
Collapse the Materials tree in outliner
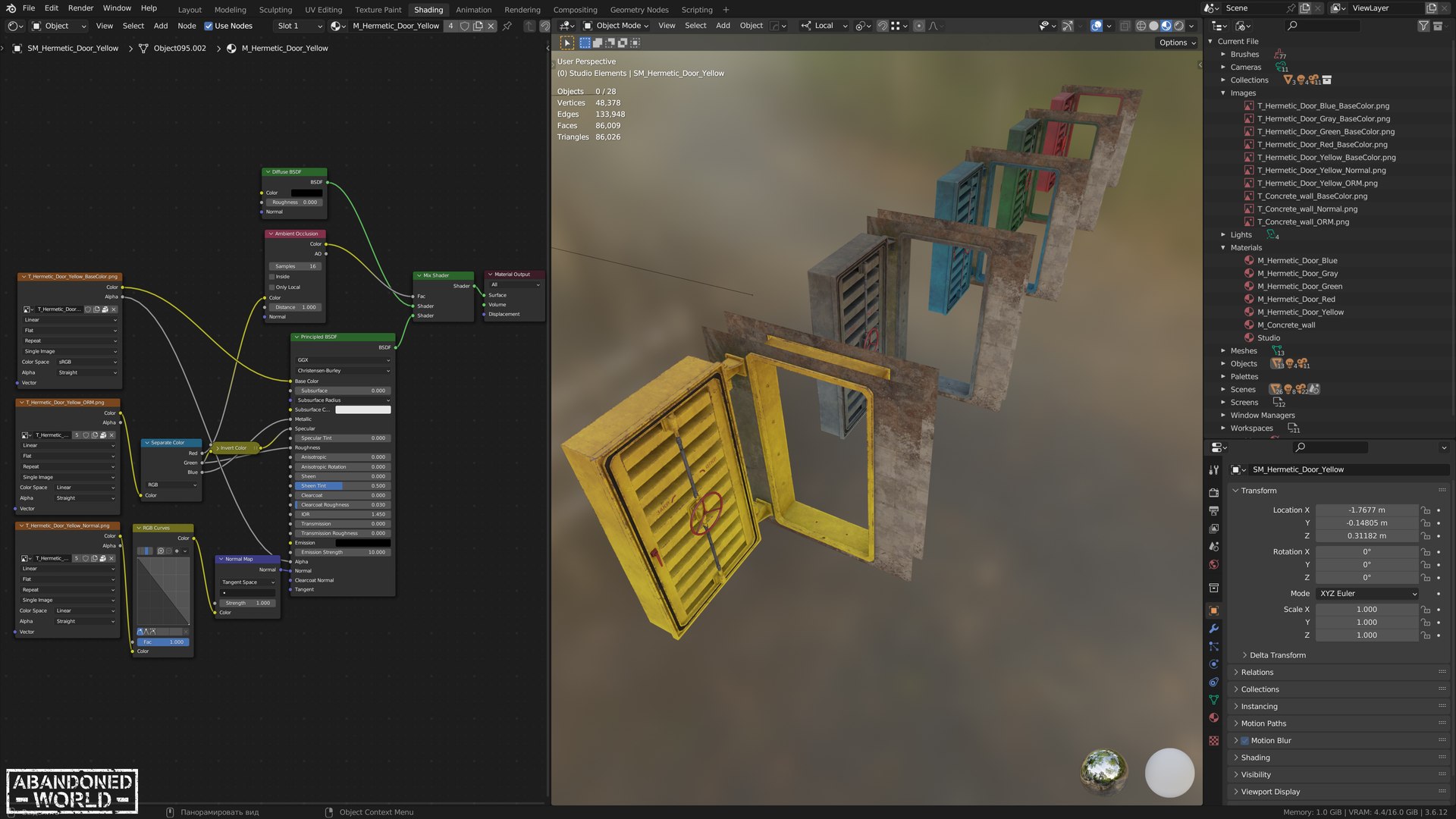pos(1223,248)
